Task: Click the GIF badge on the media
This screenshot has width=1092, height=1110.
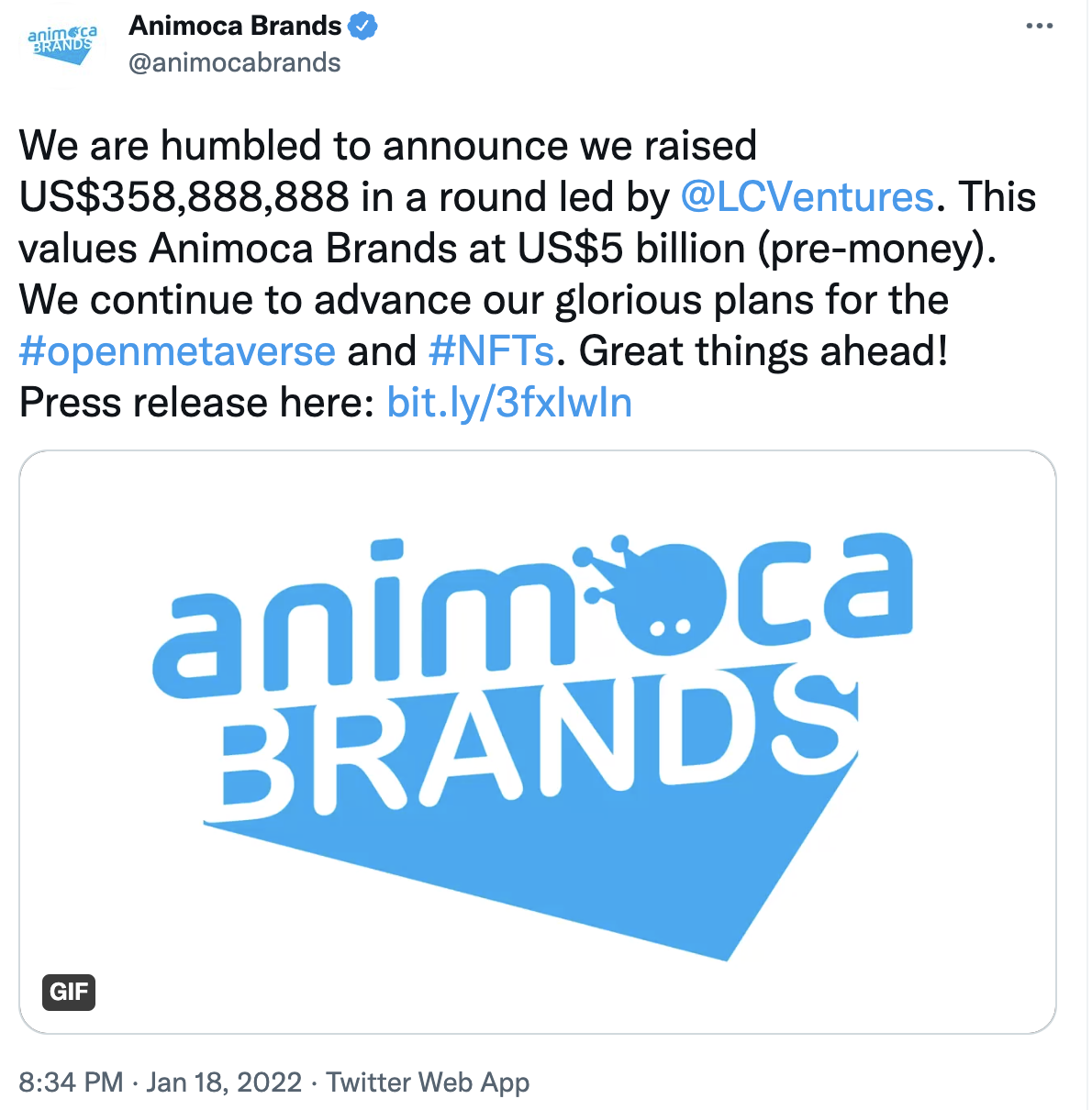Action: coord(69,992)
